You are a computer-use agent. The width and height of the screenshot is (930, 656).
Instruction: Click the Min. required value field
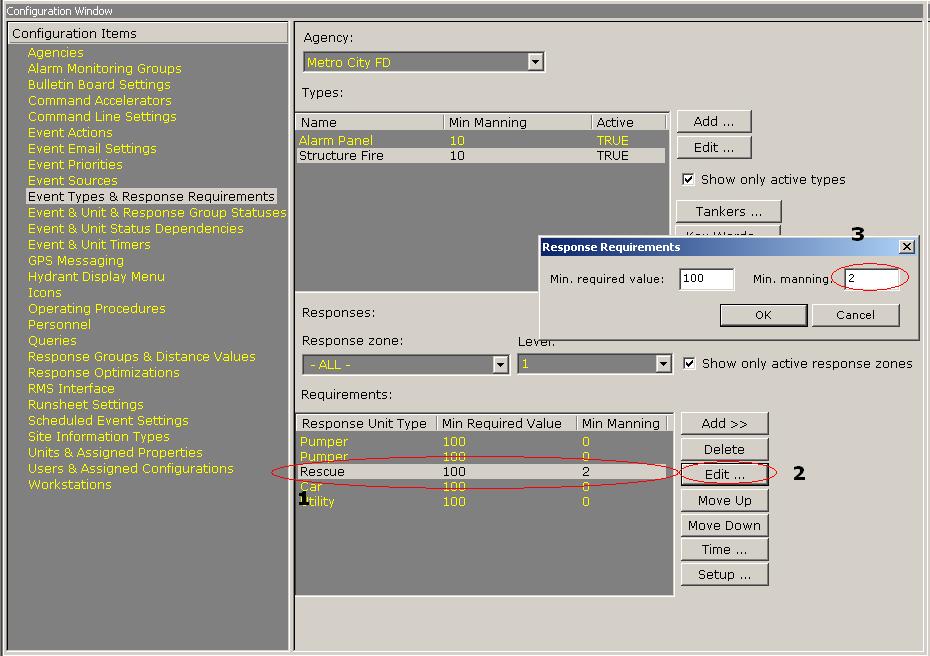(x=706, y=279)
